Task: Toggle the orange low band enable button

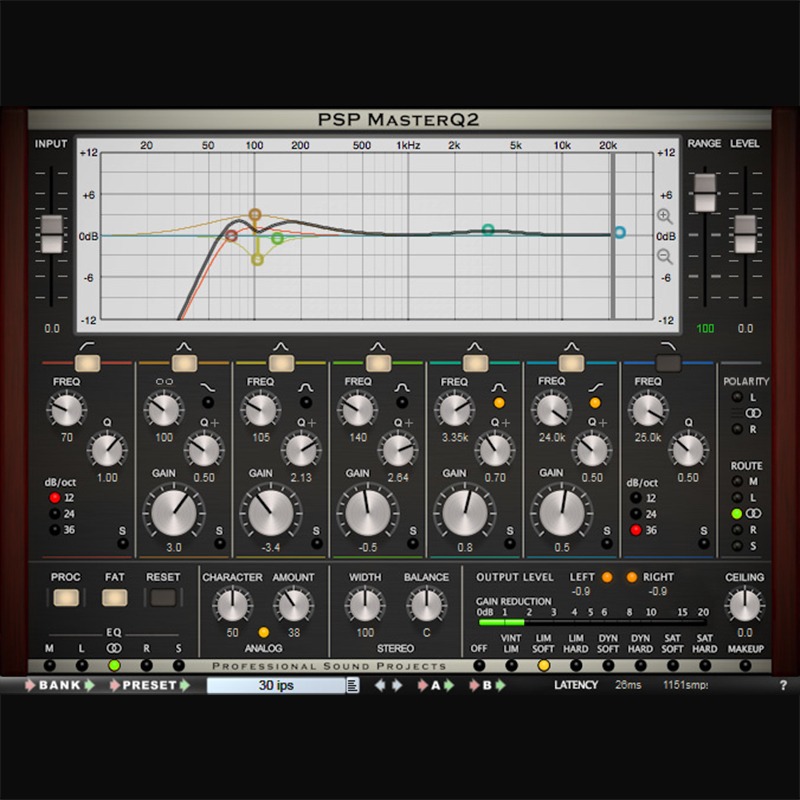Action: 184,363
